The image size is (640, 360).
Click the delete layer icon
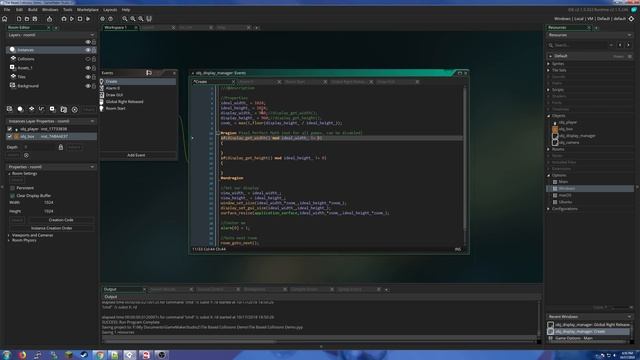coord(75,109)
